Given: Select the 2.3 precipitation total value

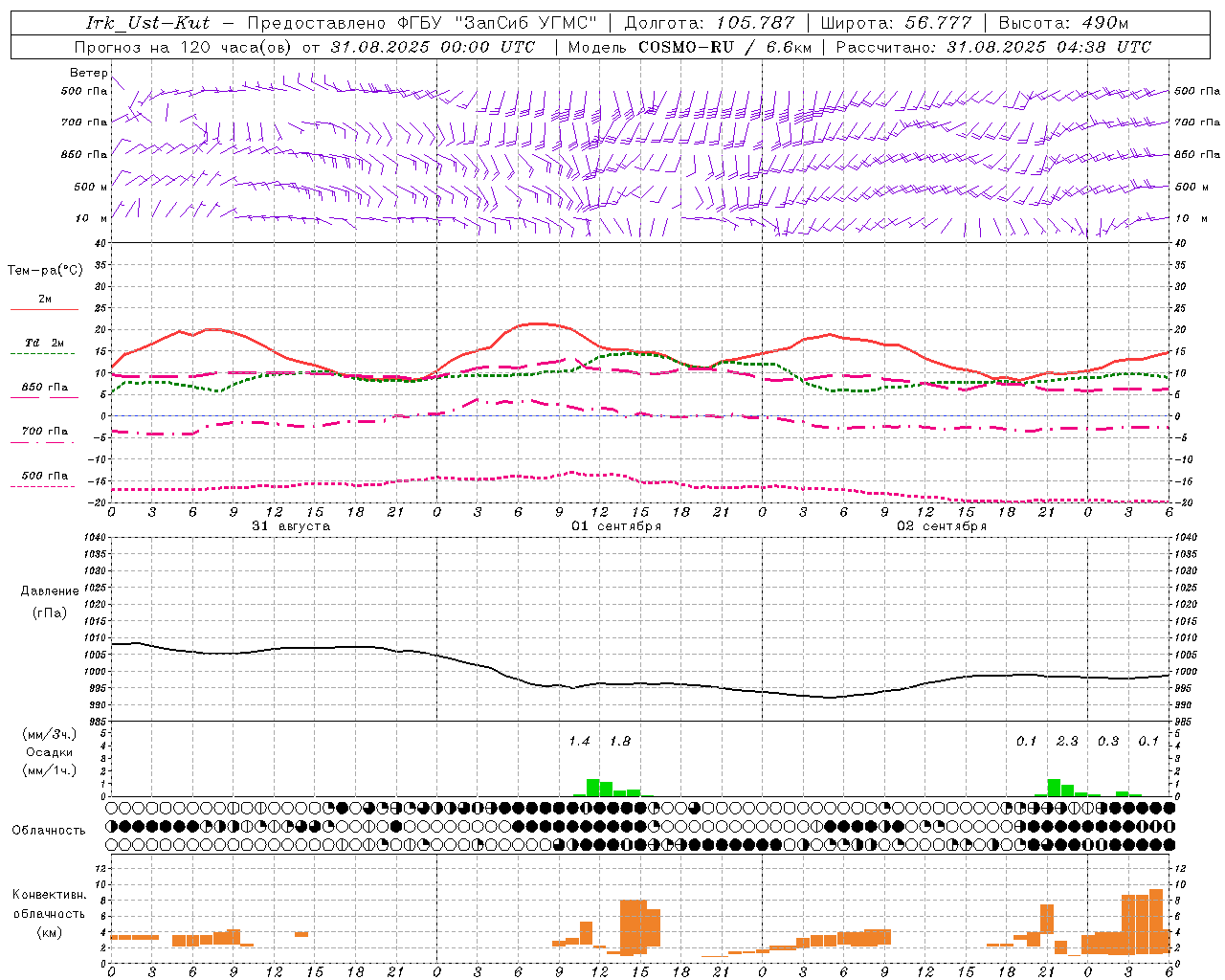Looking at the screenshot, I should tap(1067, 741).
